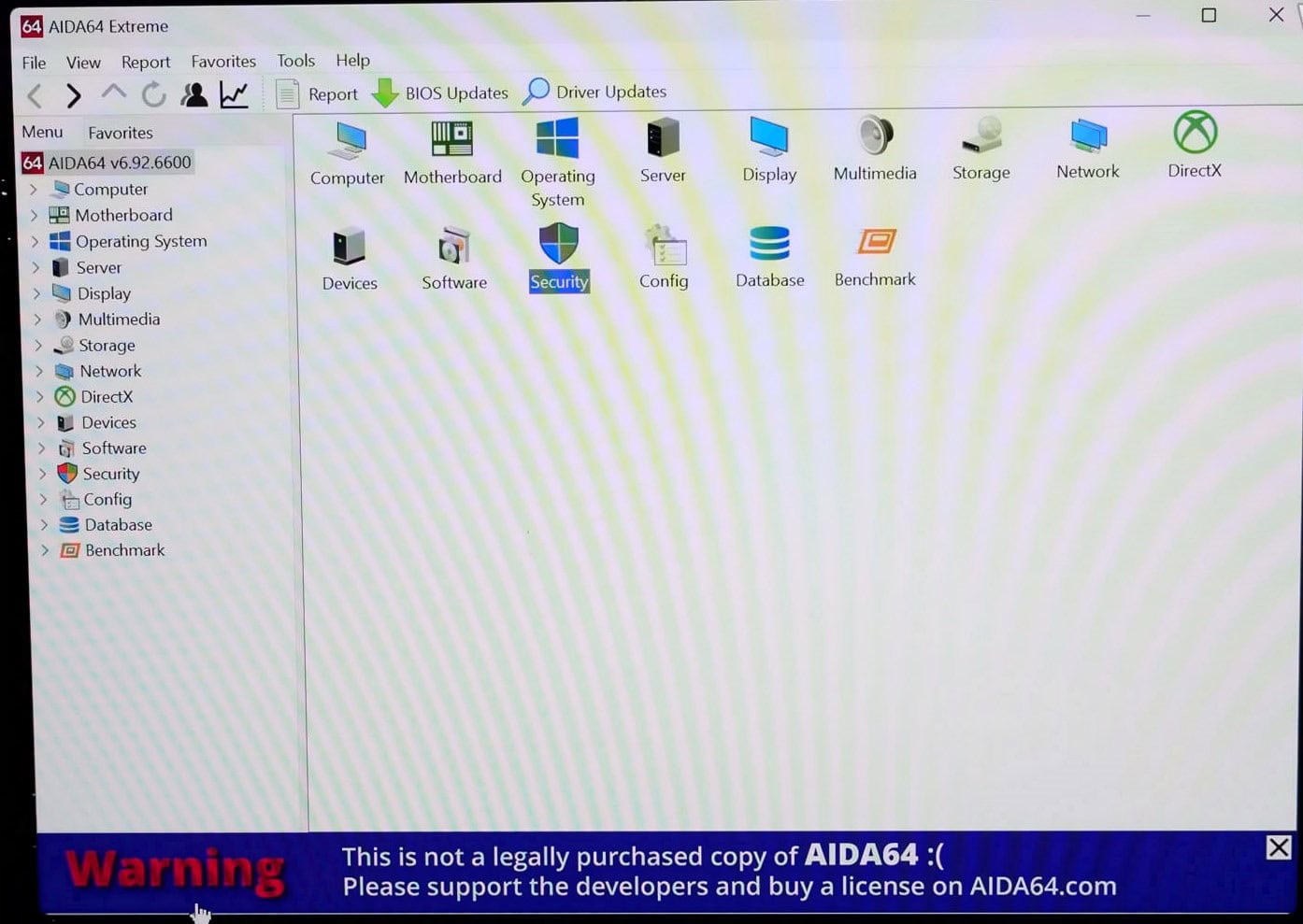The image size is (1303, 924).
Task: Expand the Operating System tree node chevron
Action: [36, 241]
